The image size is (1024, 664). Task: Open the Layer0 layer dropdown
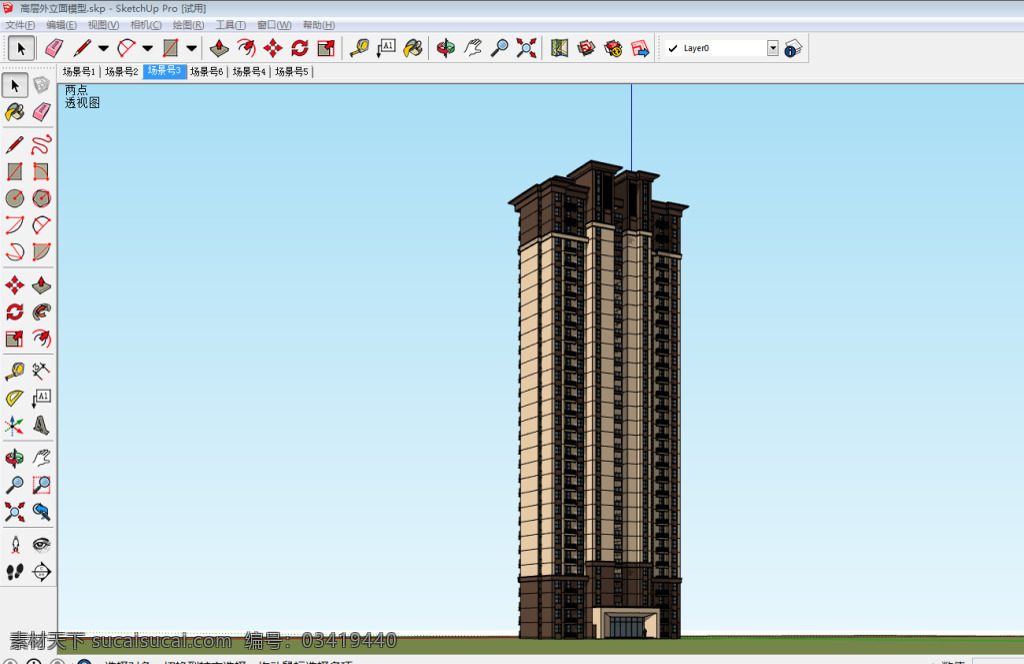[x=773, y=48]
